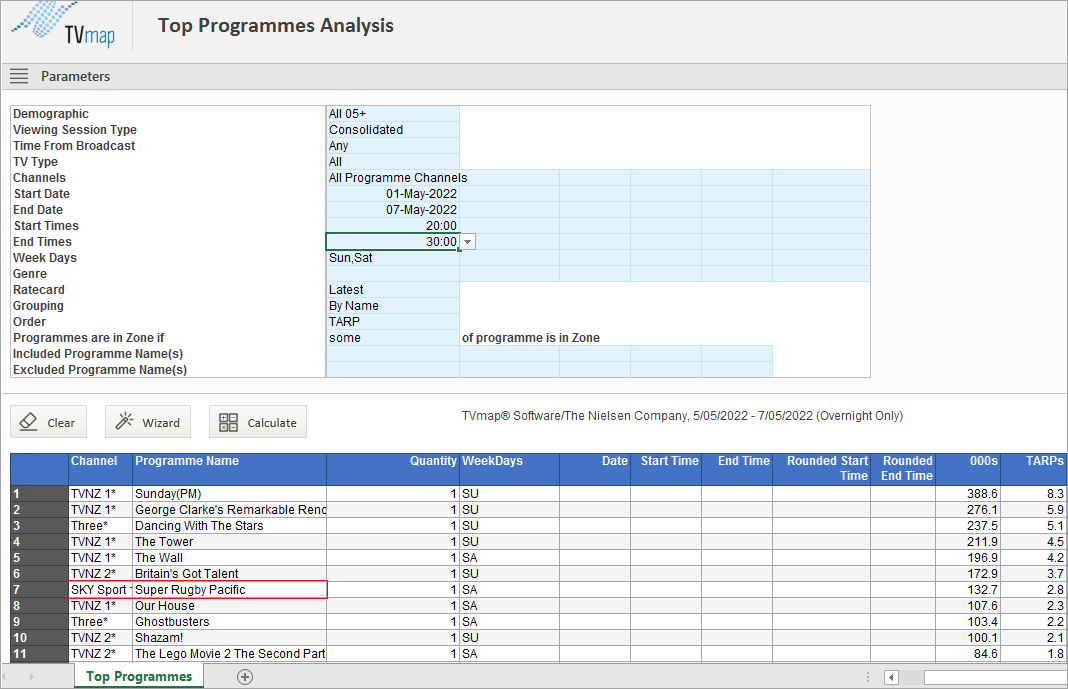Select Three* channel cell for Ghostbusters
Screen dimensions: 1068x689
tap(101, 622)
